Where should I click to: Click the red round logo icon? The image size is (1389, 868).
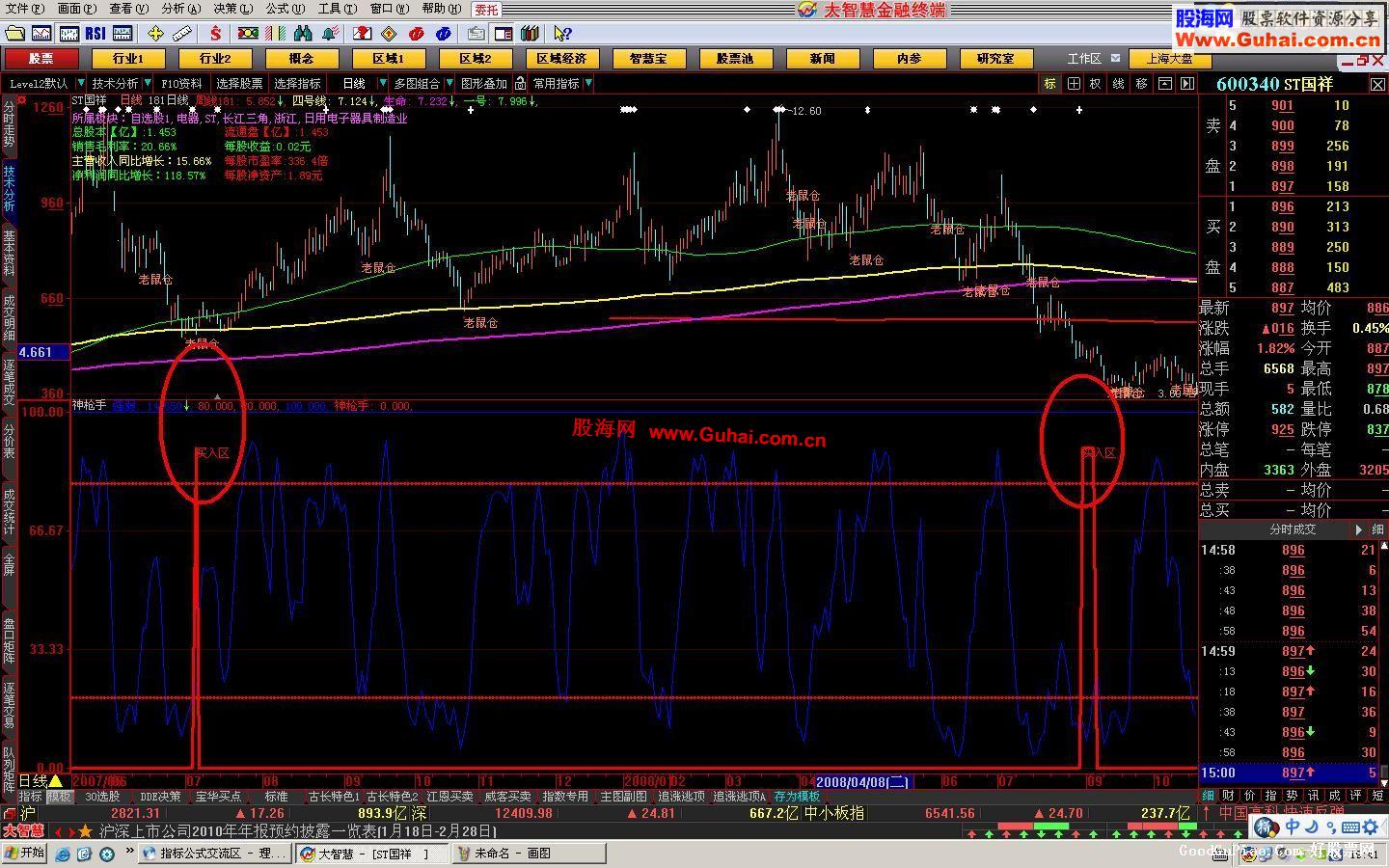(x=417, y=34)
